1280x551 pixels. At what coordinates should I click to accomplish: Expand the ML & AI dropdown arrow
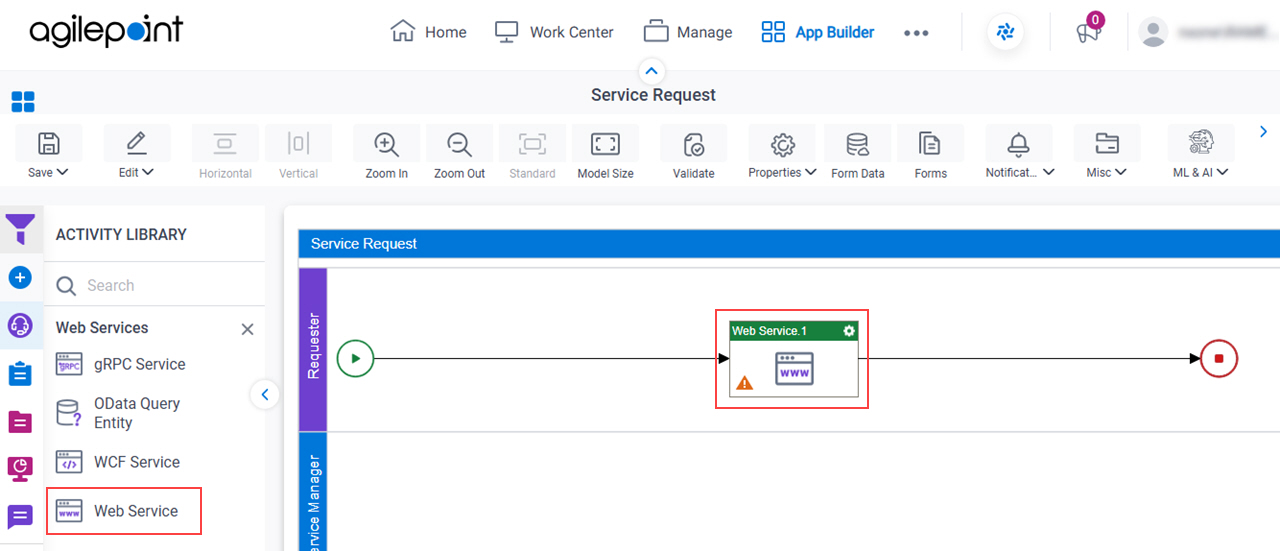(1222, 172)
